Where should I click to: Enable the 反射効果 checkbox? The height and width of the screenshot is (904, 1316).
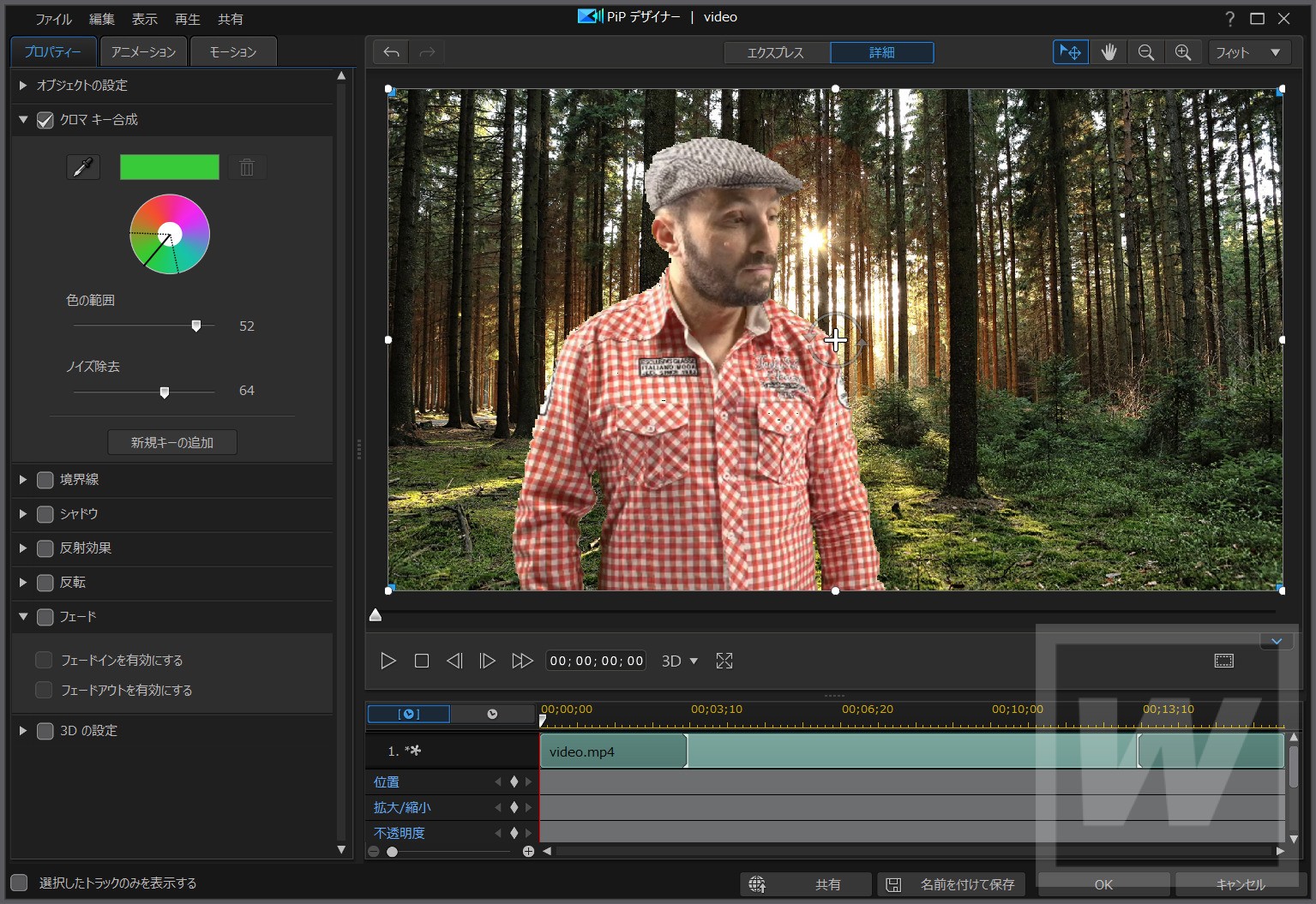(45, 548)
